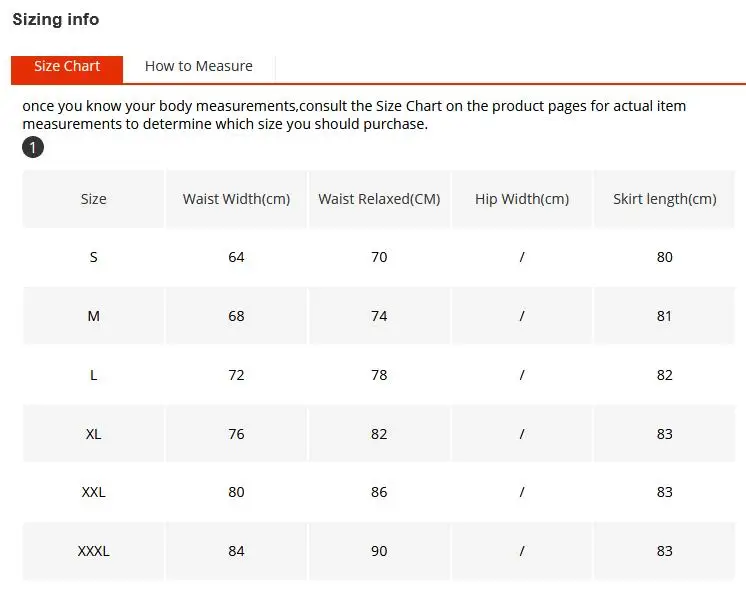Screen dimensions: 746x594
Task: Click the Waist Relaxed(CM) column header
Action: pyautogui.click(x=379, y=199)
